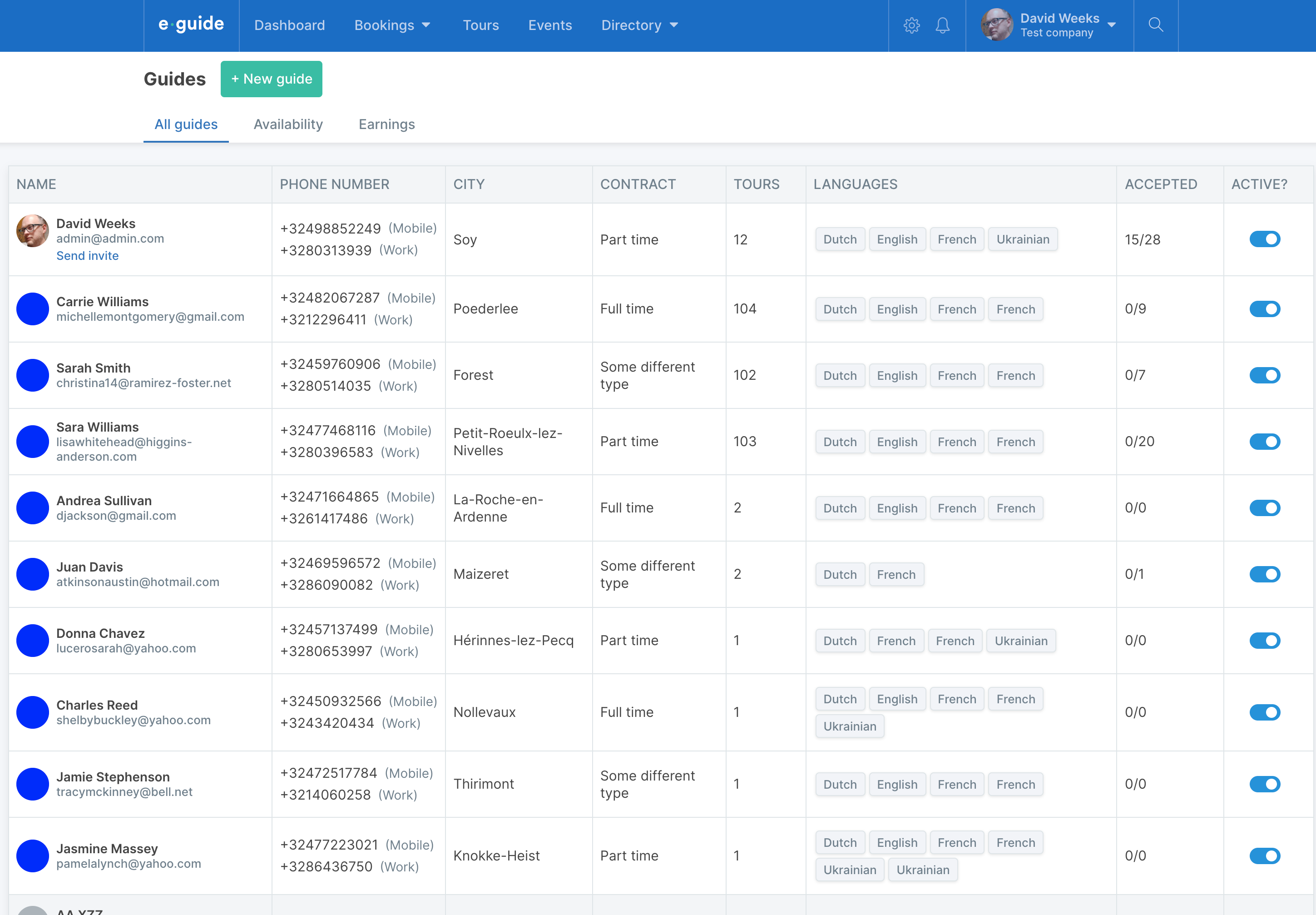Expand the Directory dropdown menu
1316x915 pixels.
click(639, 25)
